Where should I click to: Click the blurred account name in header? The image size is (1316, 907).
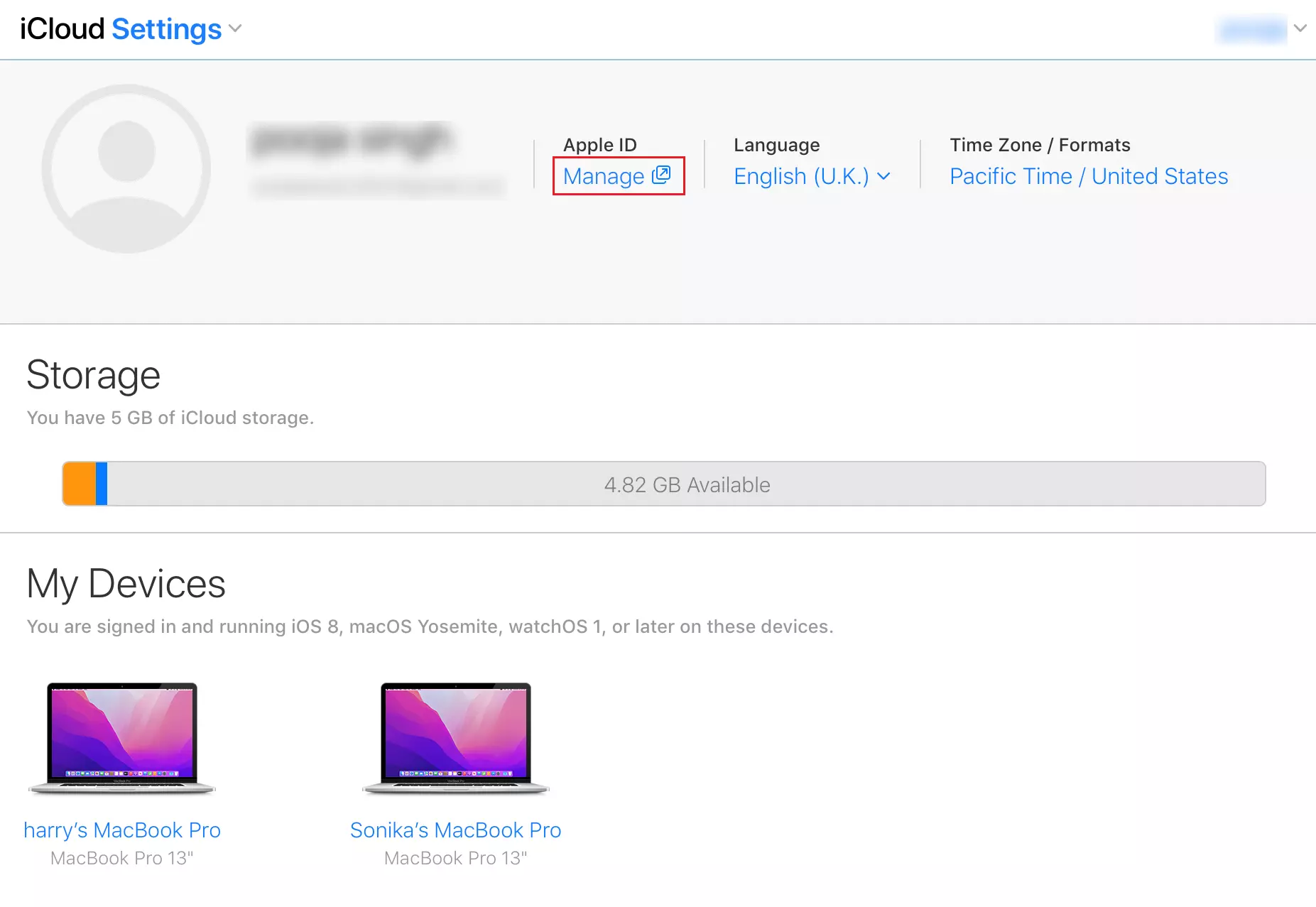pyautogui.click(x=1251, y=30)
